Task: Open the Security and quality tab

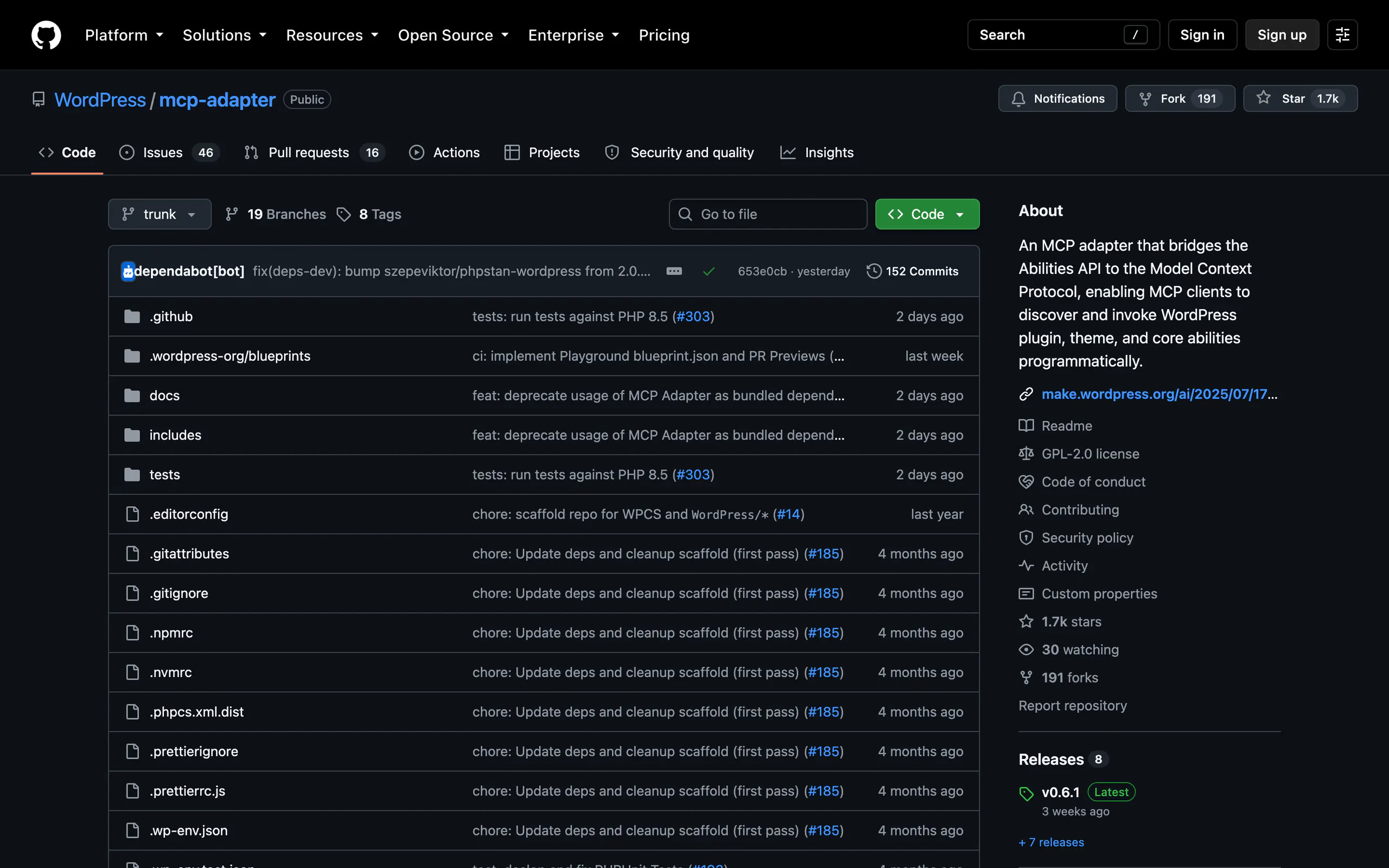Action: click(x=679, y=152)
